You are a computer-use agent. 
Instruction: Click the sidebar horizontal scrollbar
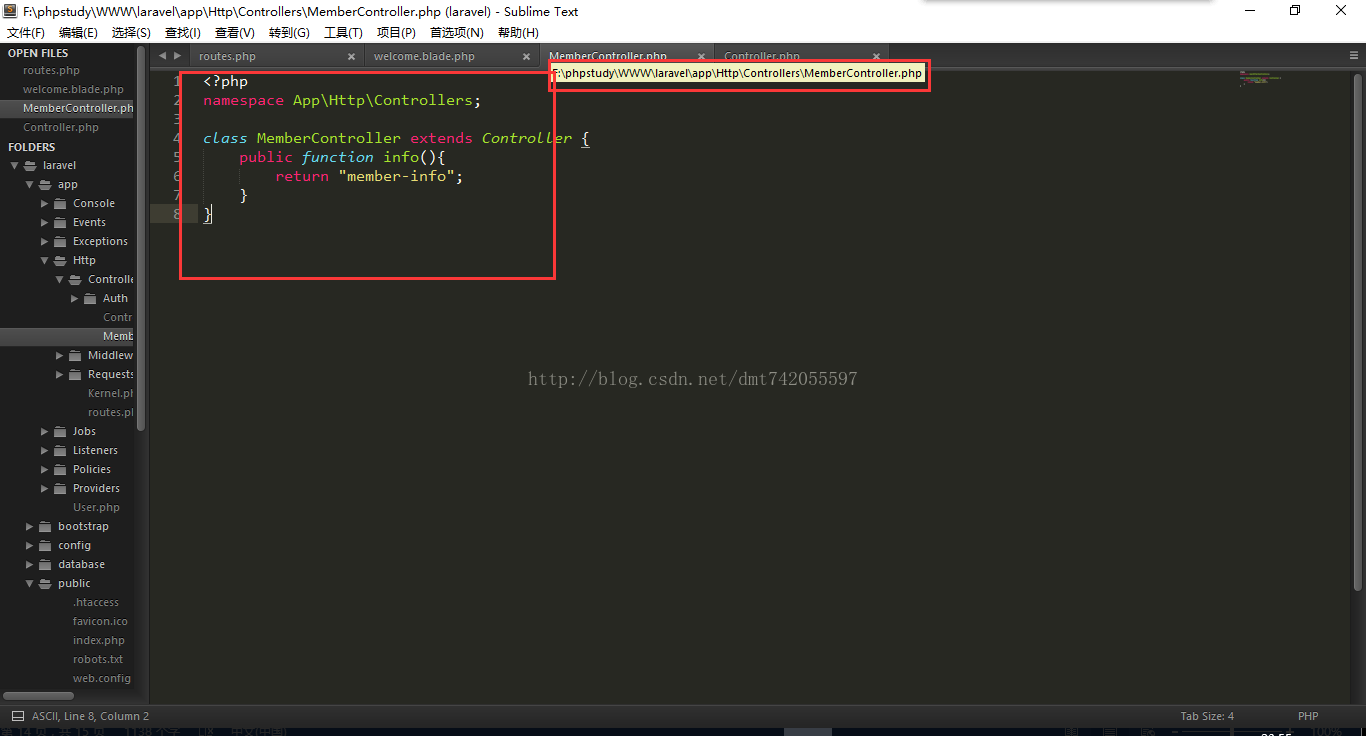(38, 696)
